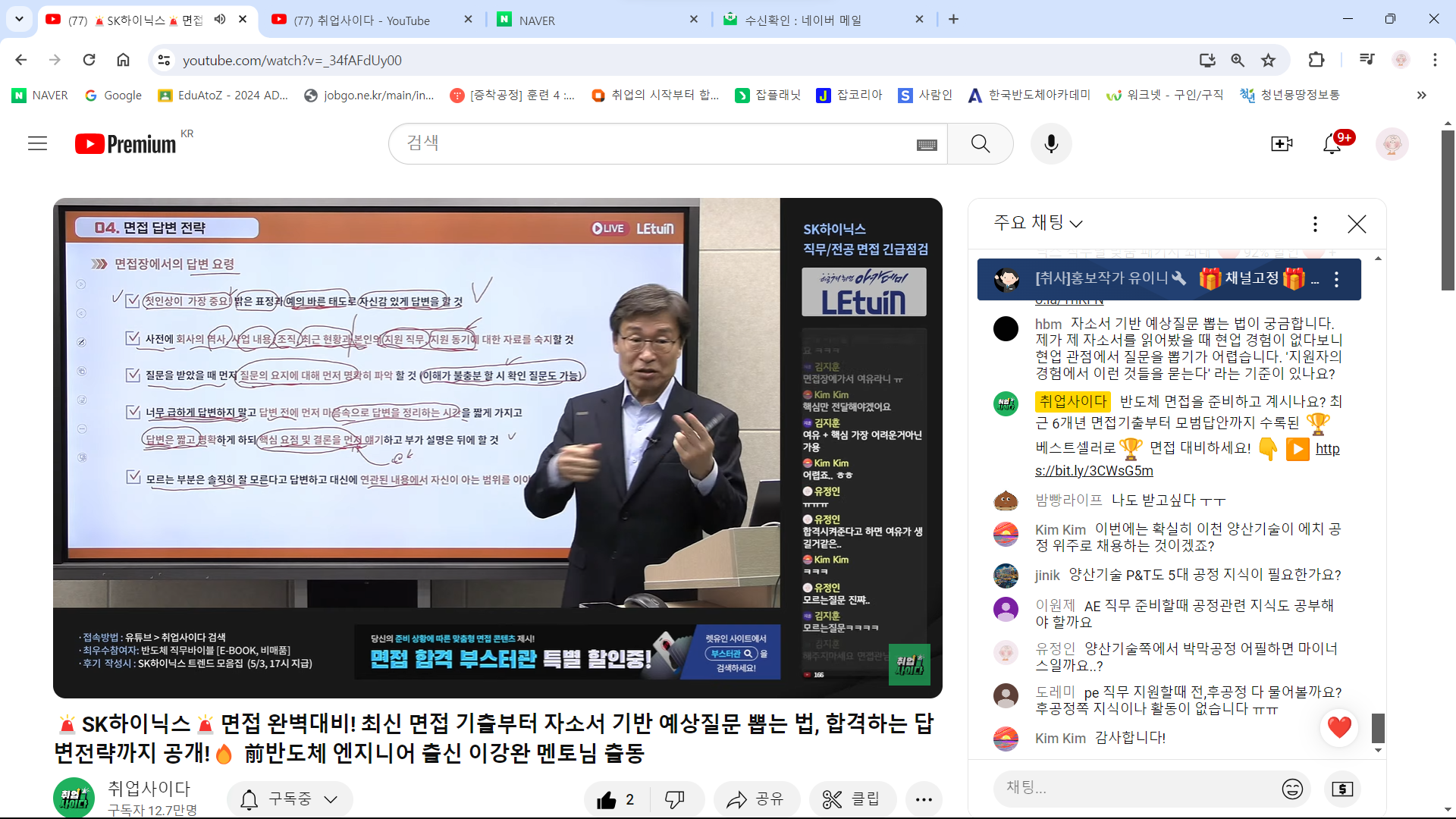Open the browser home page
The width and height of the screenshot is (1456, 819).
pyautogui.click(x=123, y=60)
